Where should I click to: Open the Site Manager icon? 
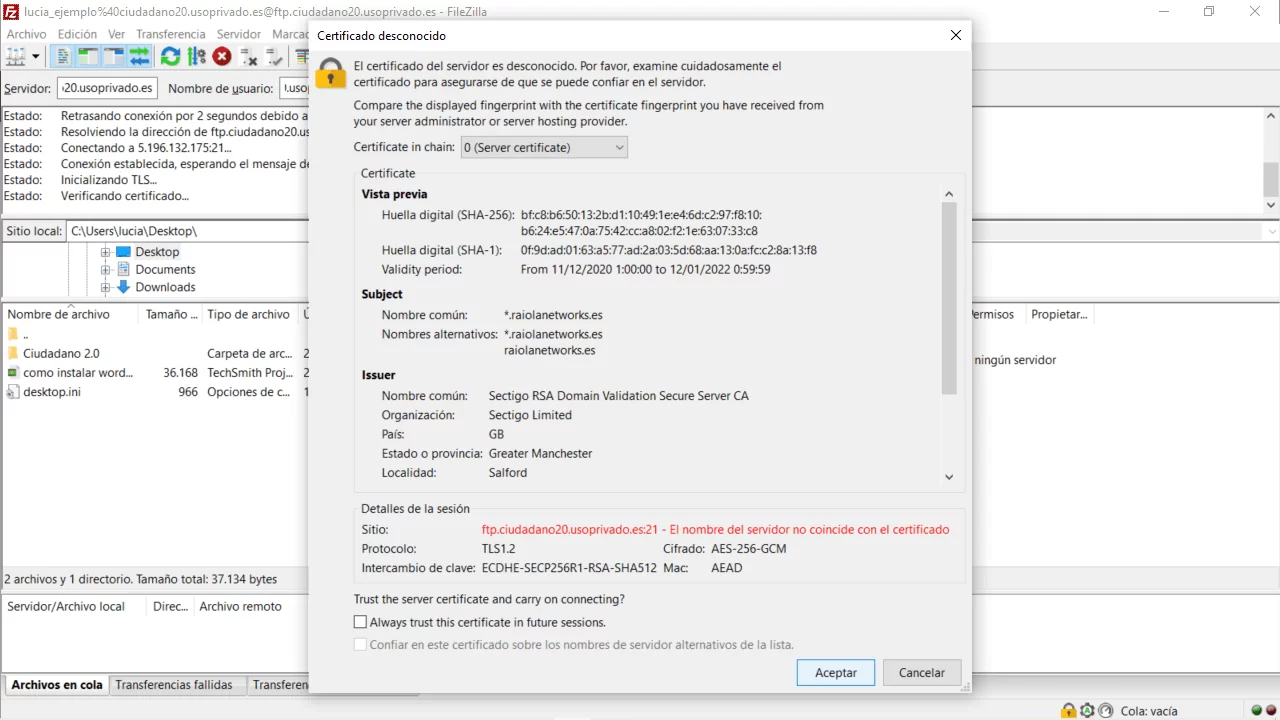[16, 56]
